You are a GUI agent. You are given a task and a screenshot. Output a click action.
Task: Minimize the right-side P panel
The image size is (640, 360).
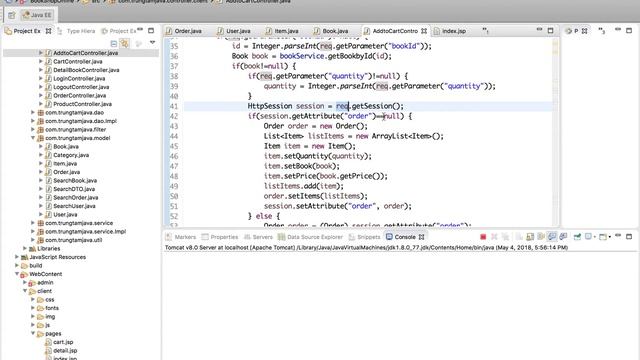click(x=618, y=30)
